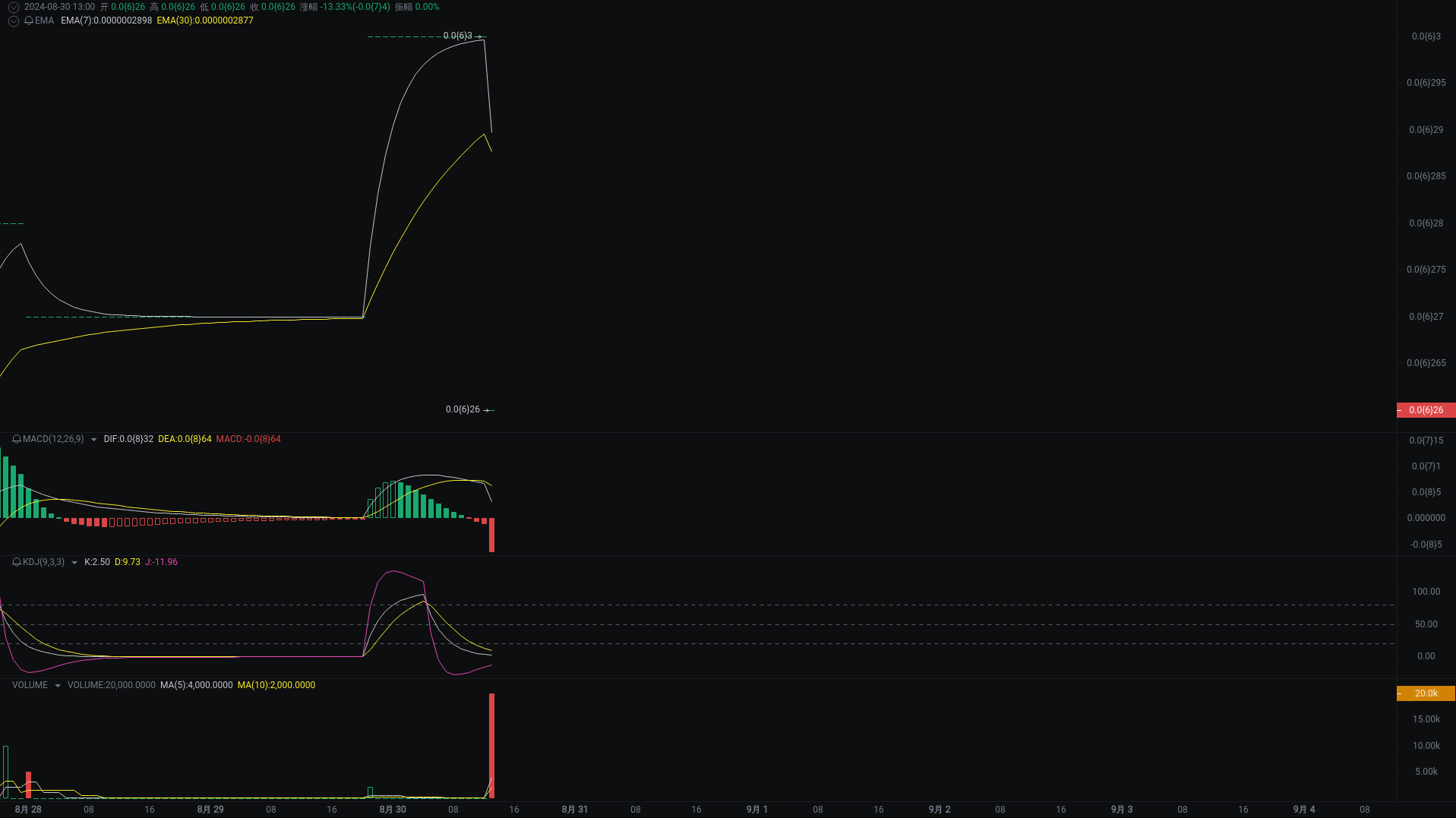Click the alarm bell icon next to EMA
This screenshot has height=818, width=1456.
pyautogui.click(x=30, y=21)
